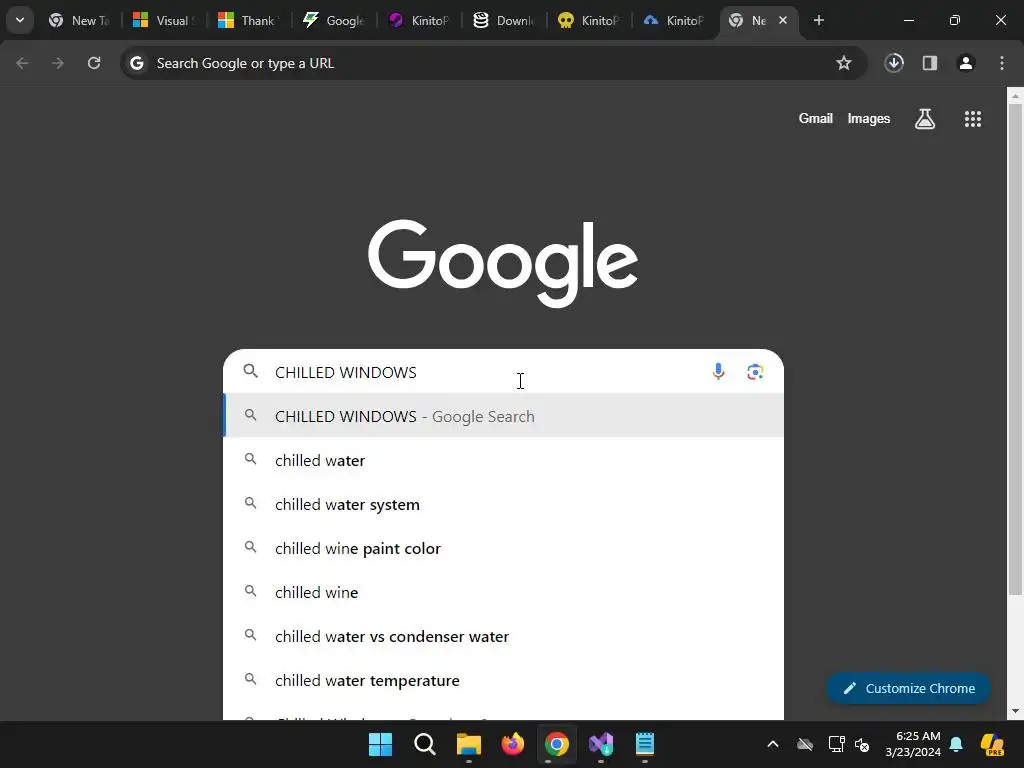
Task: Bookmark this tab with the star icon
Action: [844, 63]
